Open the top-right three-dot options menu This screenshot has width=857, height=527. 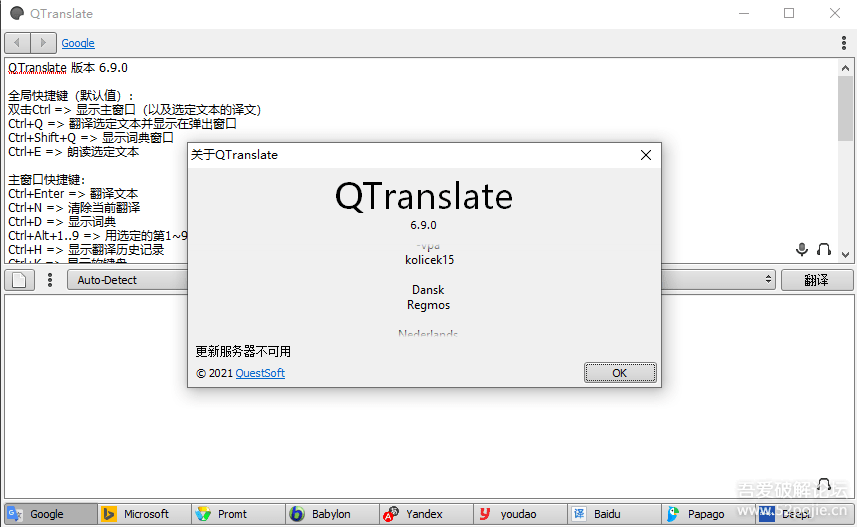point(844,43)
